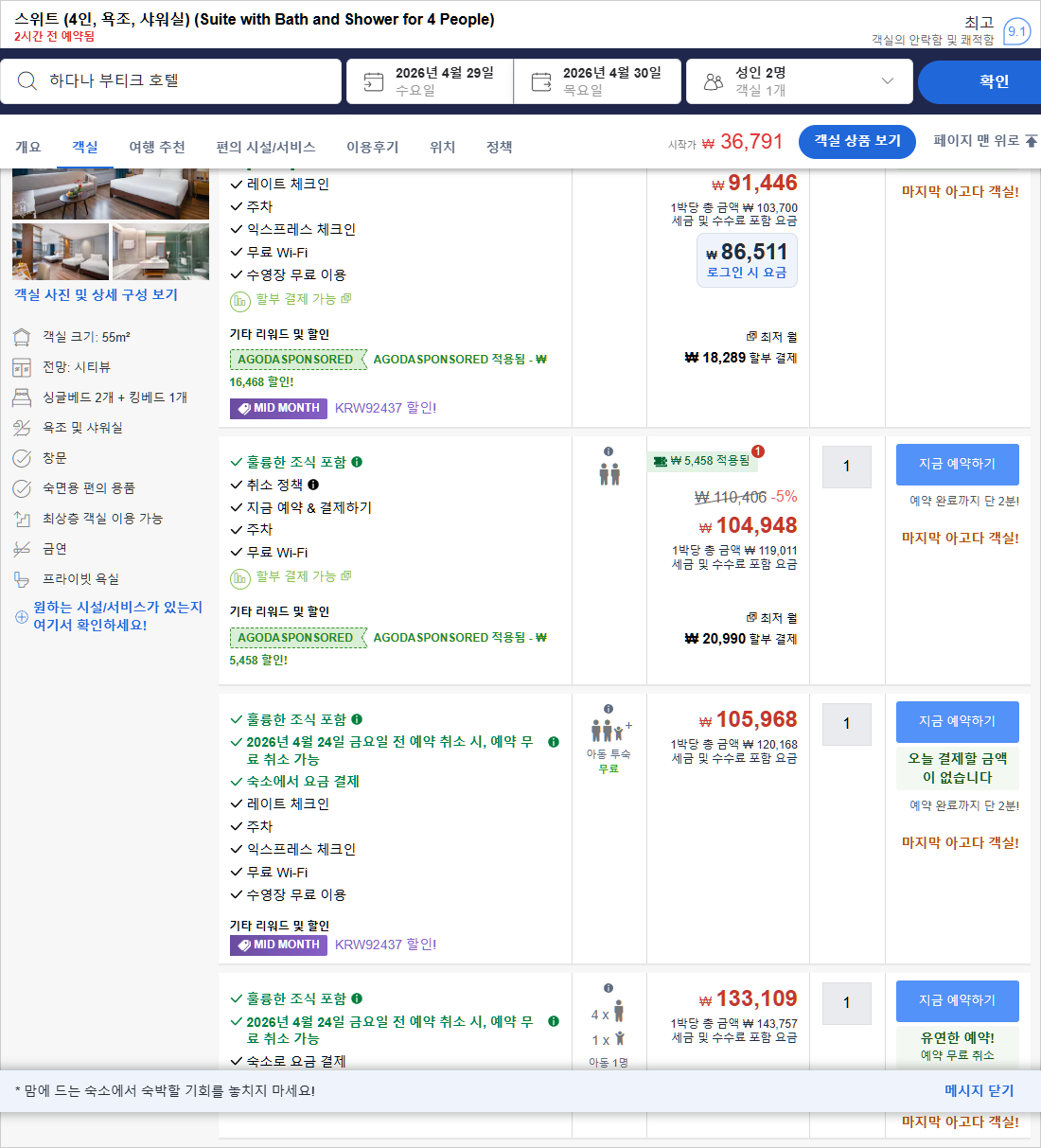Click the non-smoking icon
The width and height of the screenshot is (1041, 1148).
pyautogui.click(x=22, y=549)
